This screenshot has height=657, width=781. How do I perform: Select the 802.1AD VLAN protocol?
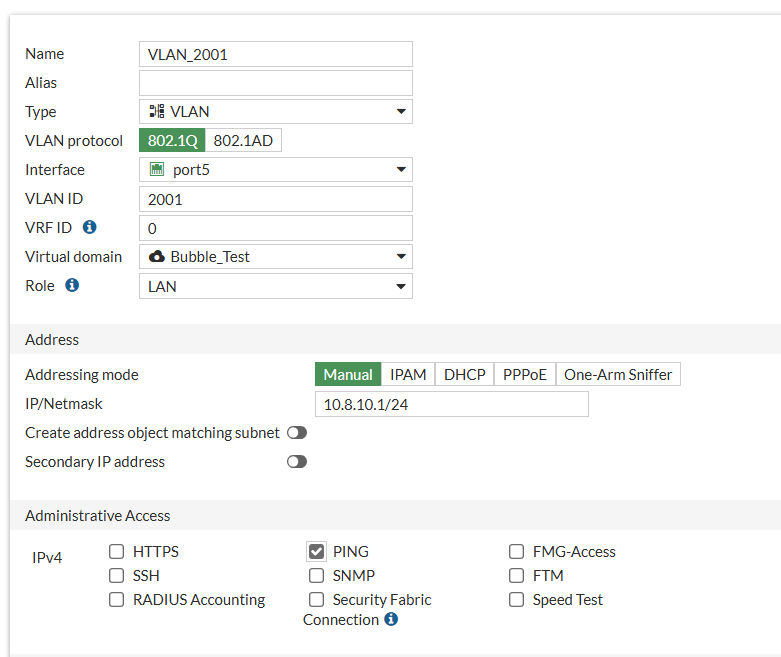(x=243, y=141)
